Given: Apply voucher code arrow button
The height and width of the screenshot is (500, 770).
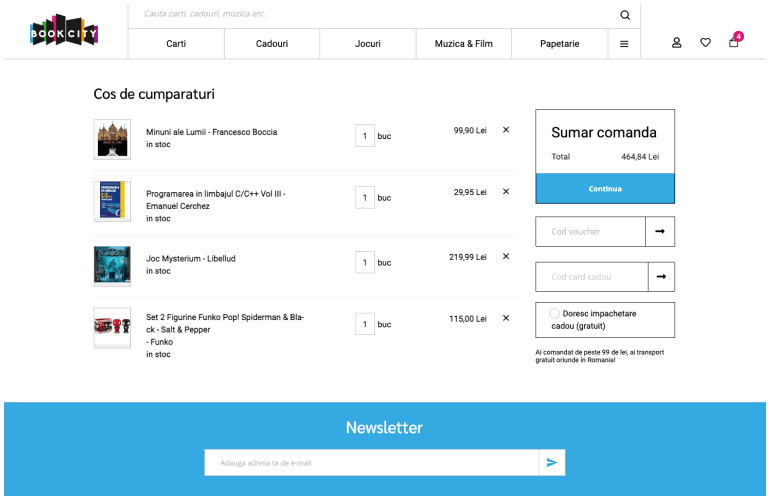Looking at the screenshot, I should pyautogui.click(x=660, y=232).
